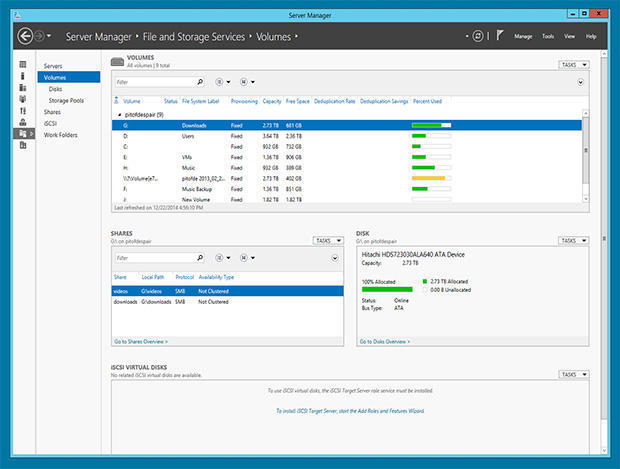Click the File and Storage Services rail icon
The width and height of the screenshot is (620, 469).
pyautogui.click(x=22, y=132)
